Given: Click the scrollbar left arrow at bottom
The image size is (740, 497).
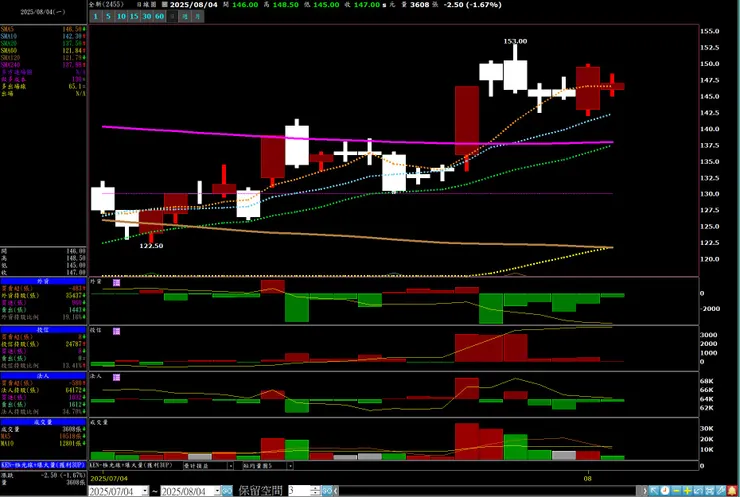Looking at the screenshot, I should [x=336, y=491].
